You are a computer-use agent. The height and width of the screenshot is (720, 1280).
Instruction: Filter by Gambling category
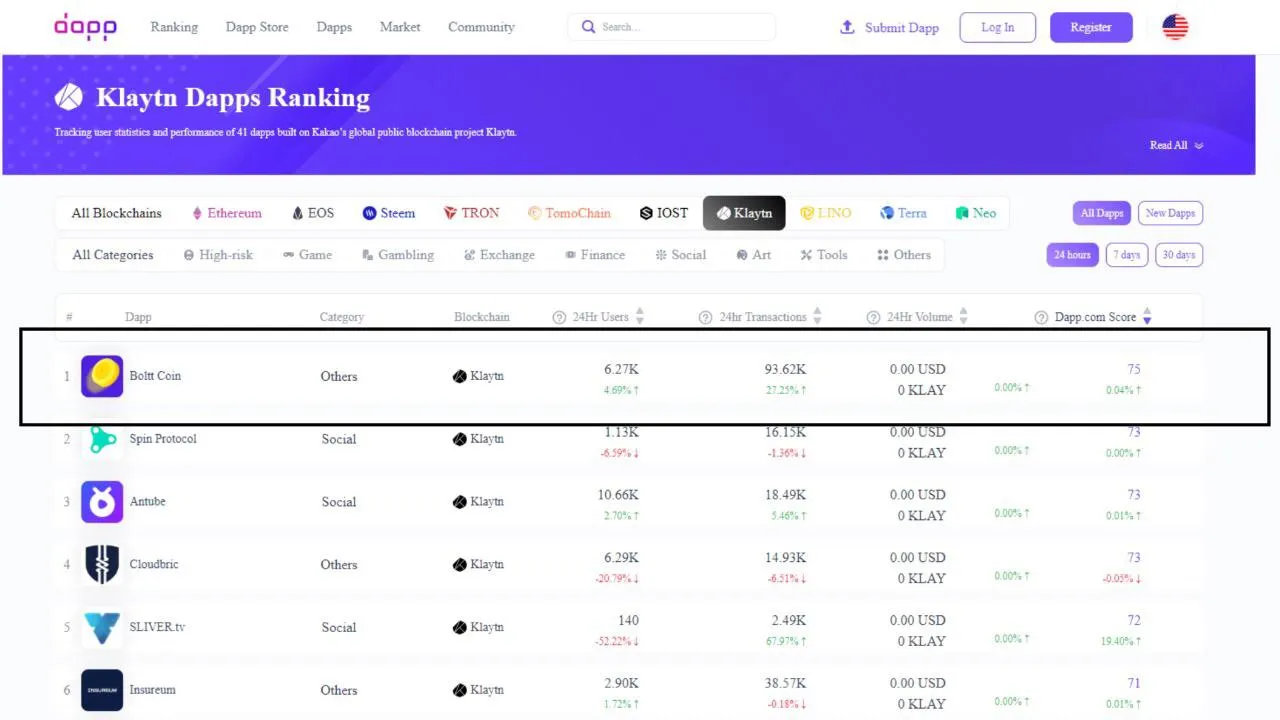coord(398,255)
